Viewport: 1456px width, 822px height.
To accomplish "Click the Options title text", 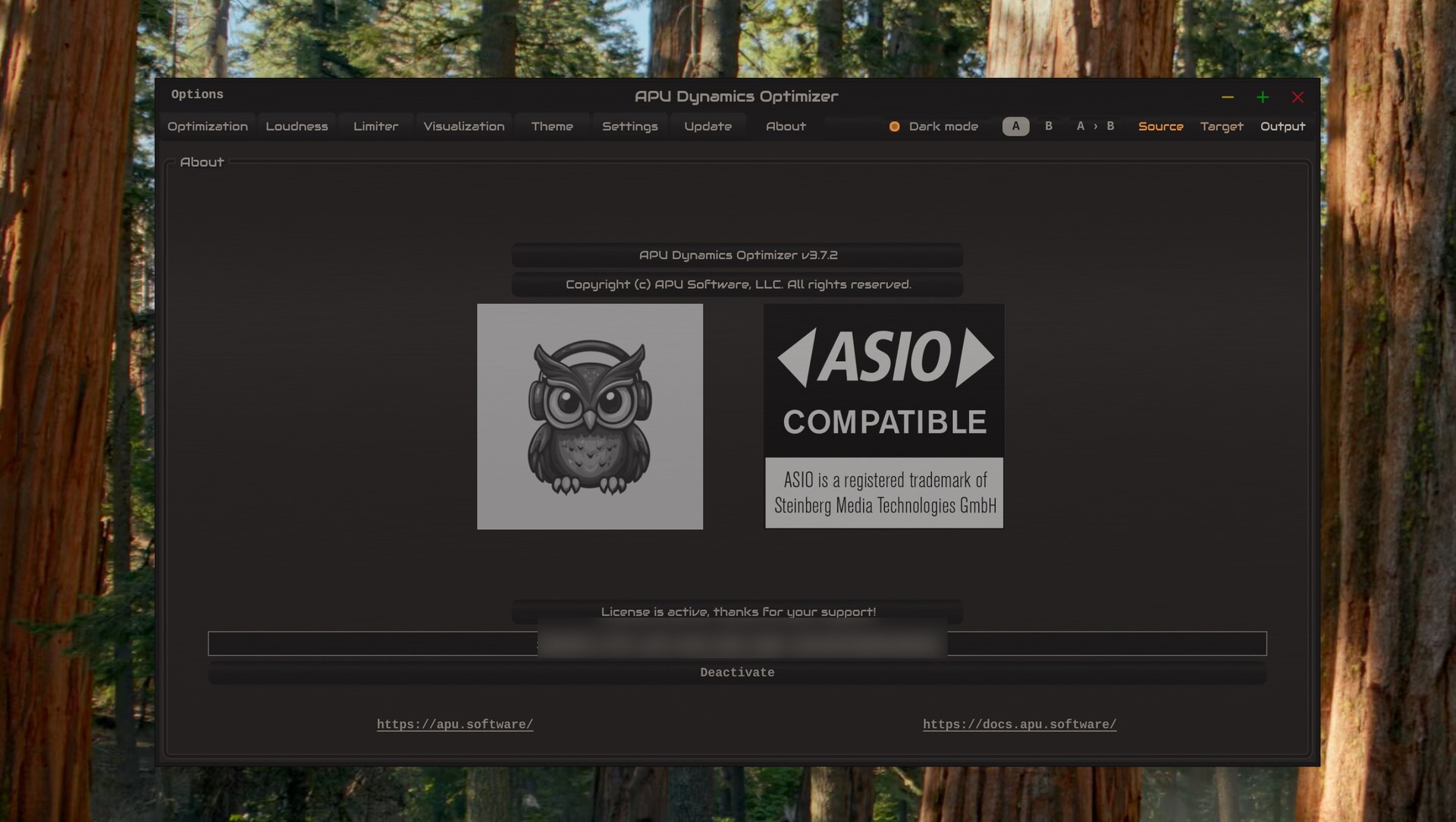I will [x=197, y=94].
